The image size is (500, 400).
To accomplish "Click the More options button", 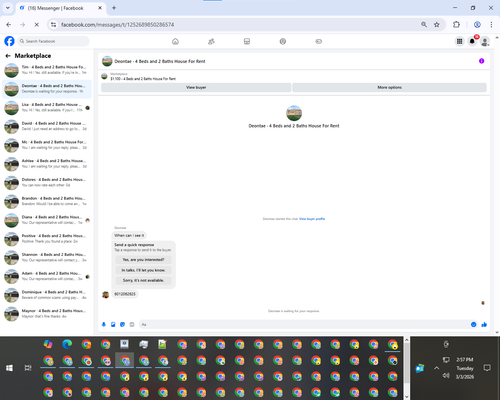I will (x=389, y=87).
